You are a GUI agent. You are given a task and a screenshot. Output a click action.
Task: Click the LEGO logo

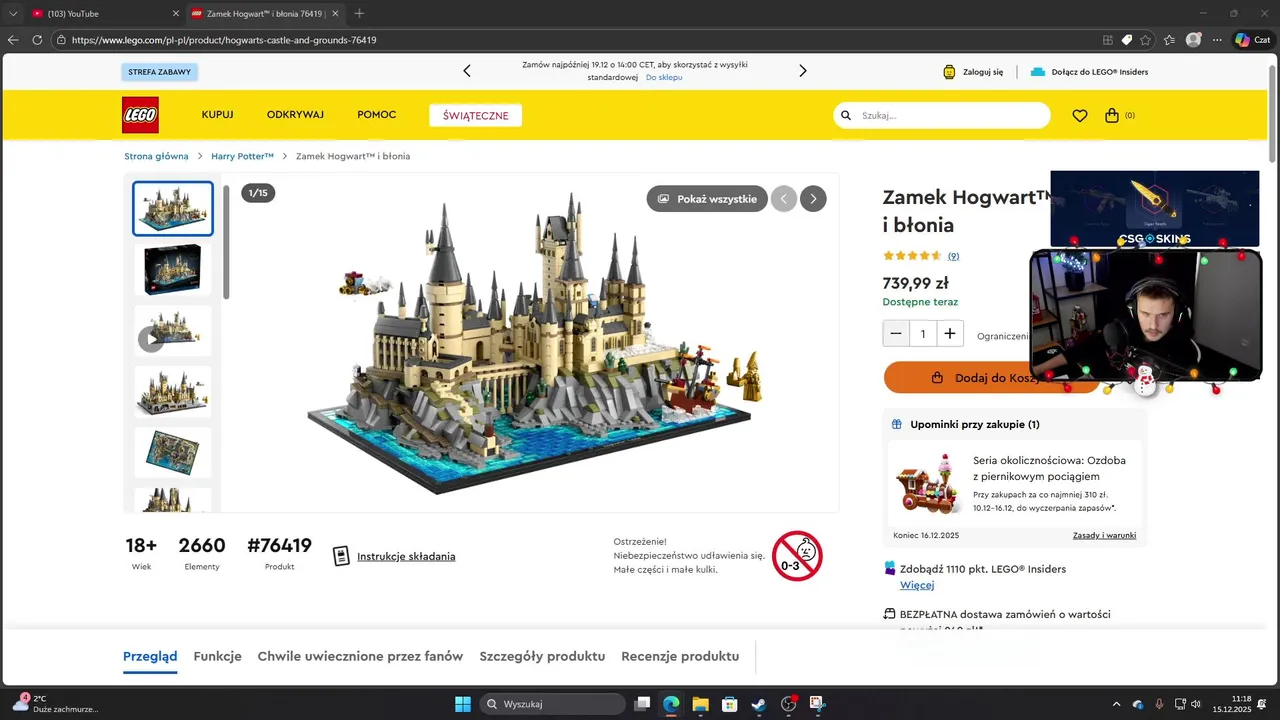point(140,115)
